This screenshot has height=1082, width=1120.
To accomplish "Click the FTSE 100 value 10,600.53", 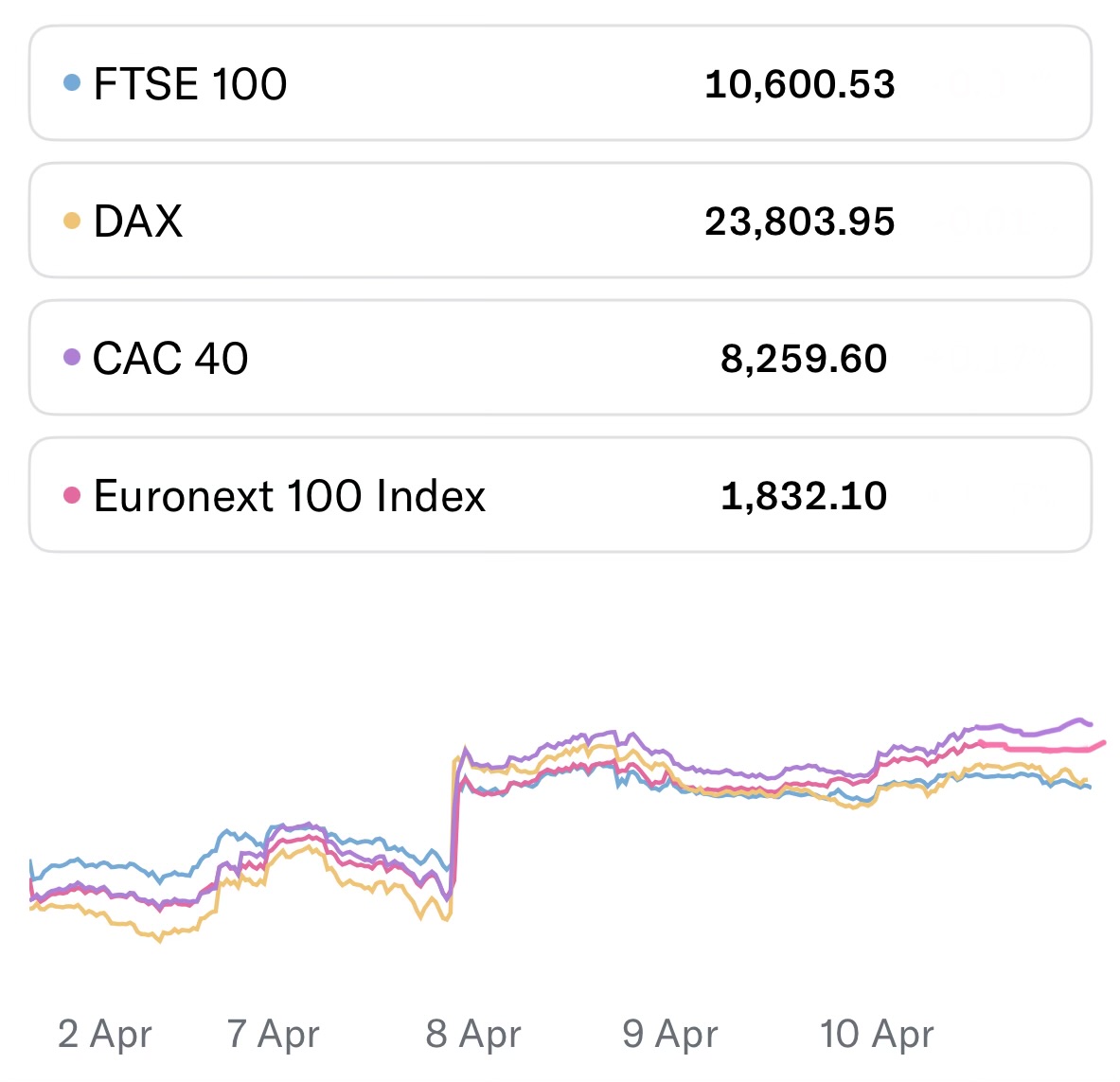I will click(x=799, y=84).
